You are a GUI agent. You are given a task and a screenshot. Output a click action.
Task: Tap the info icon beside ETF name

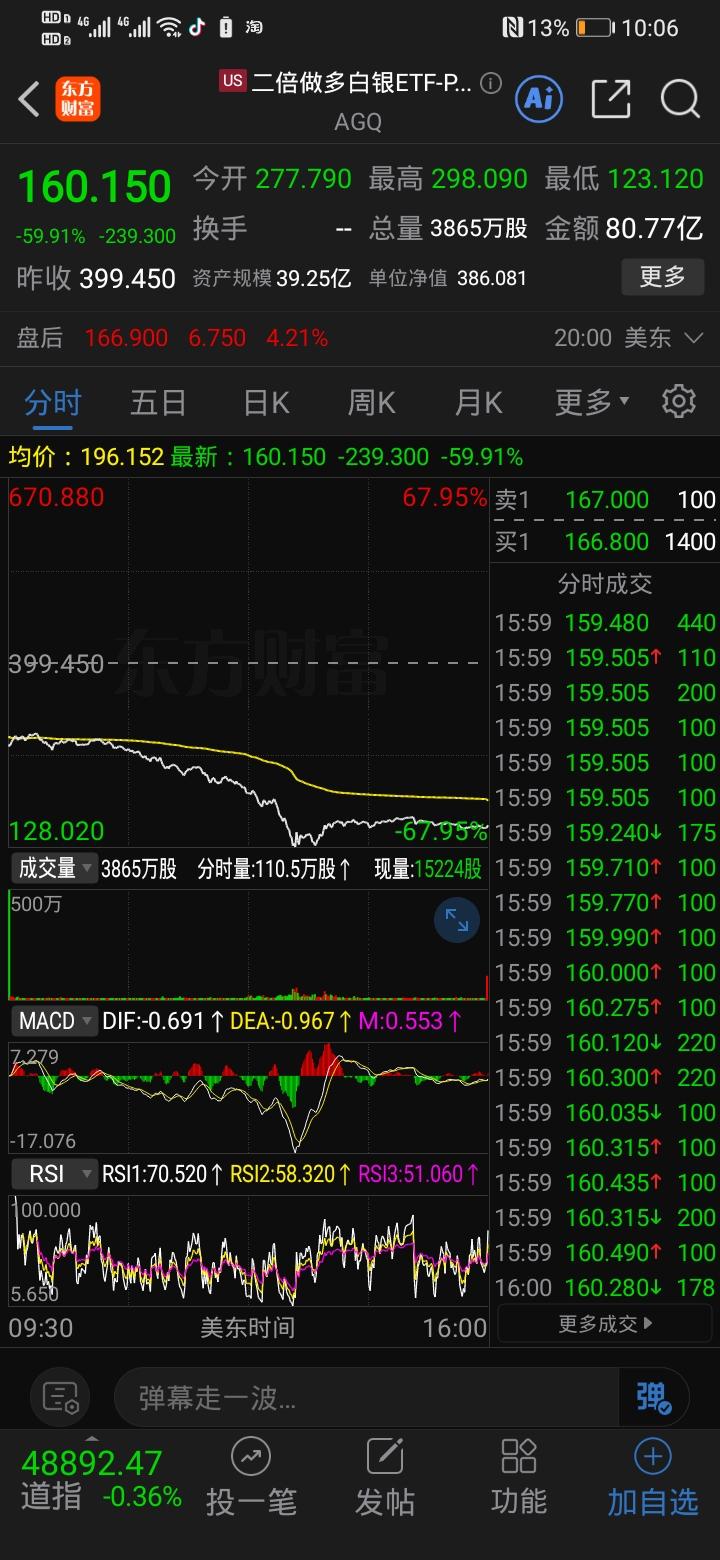[490, 83]
